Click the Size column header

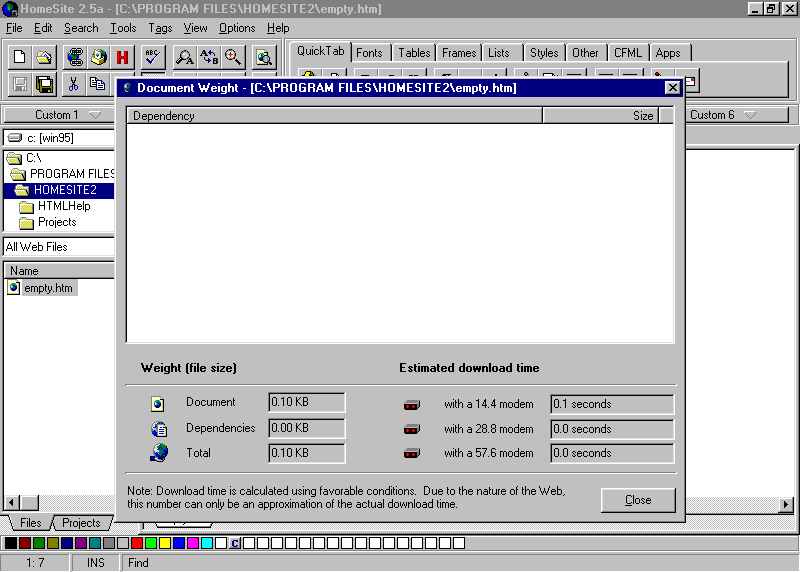(601, 116)
